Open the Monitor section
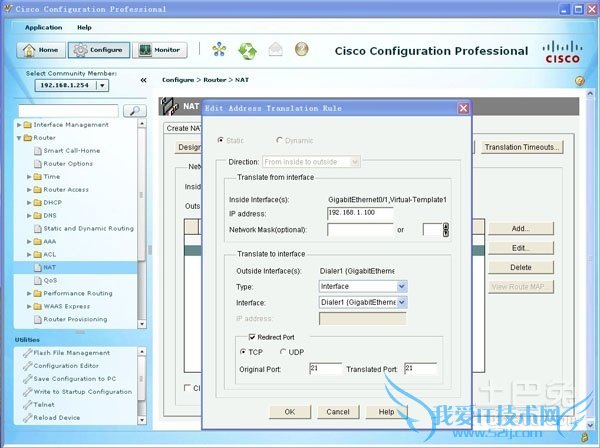Viewport: 600px width, 448px height. click(160, 50)
